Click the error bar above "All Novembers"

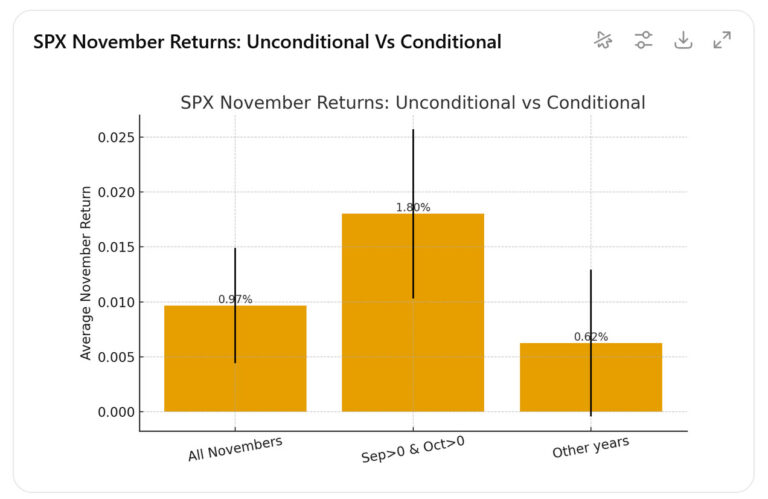click(x=235, y=270)
